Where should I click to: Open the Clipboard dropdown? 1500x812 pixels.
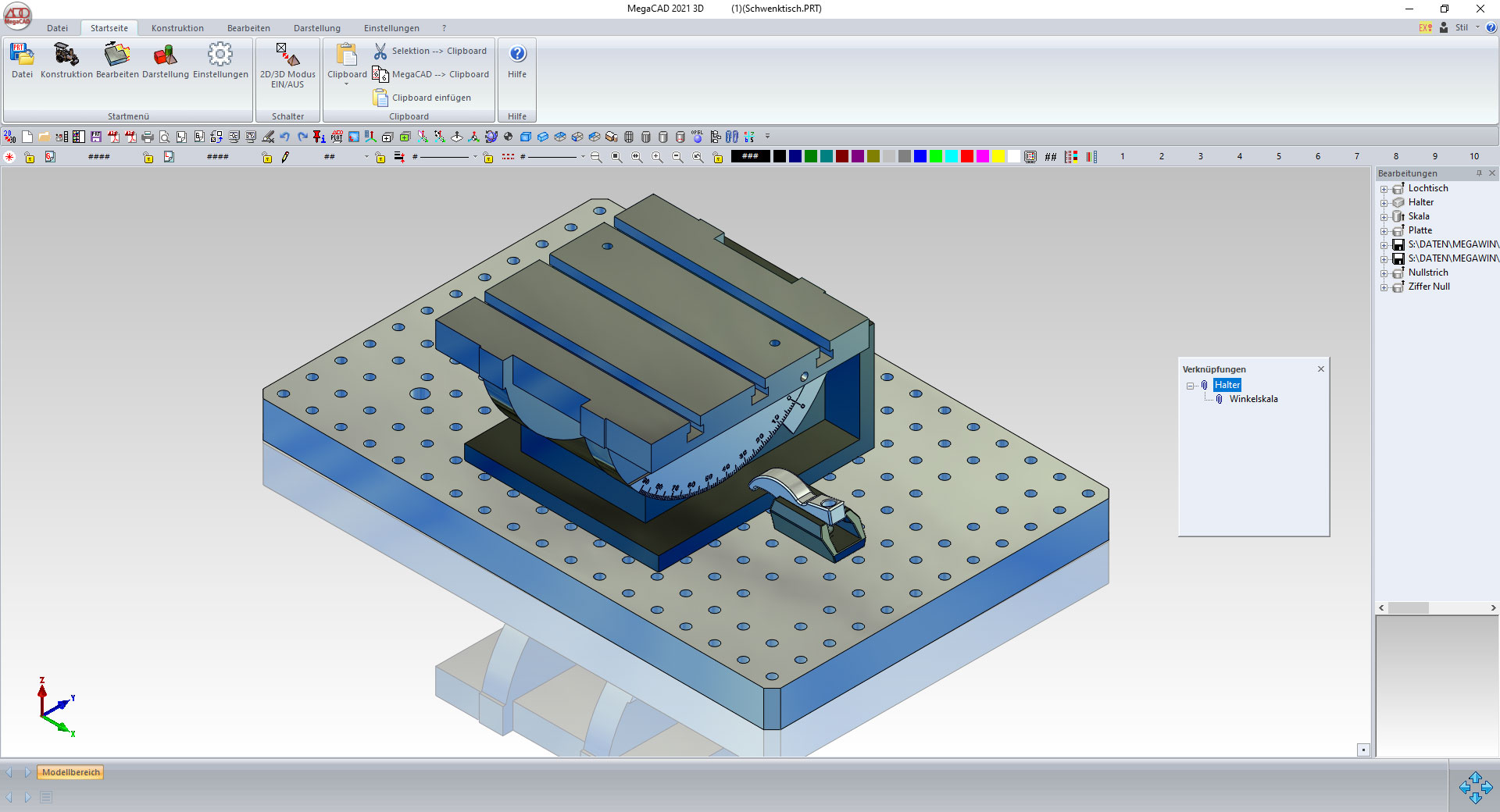pyautogui.click(x=347, y=84)
